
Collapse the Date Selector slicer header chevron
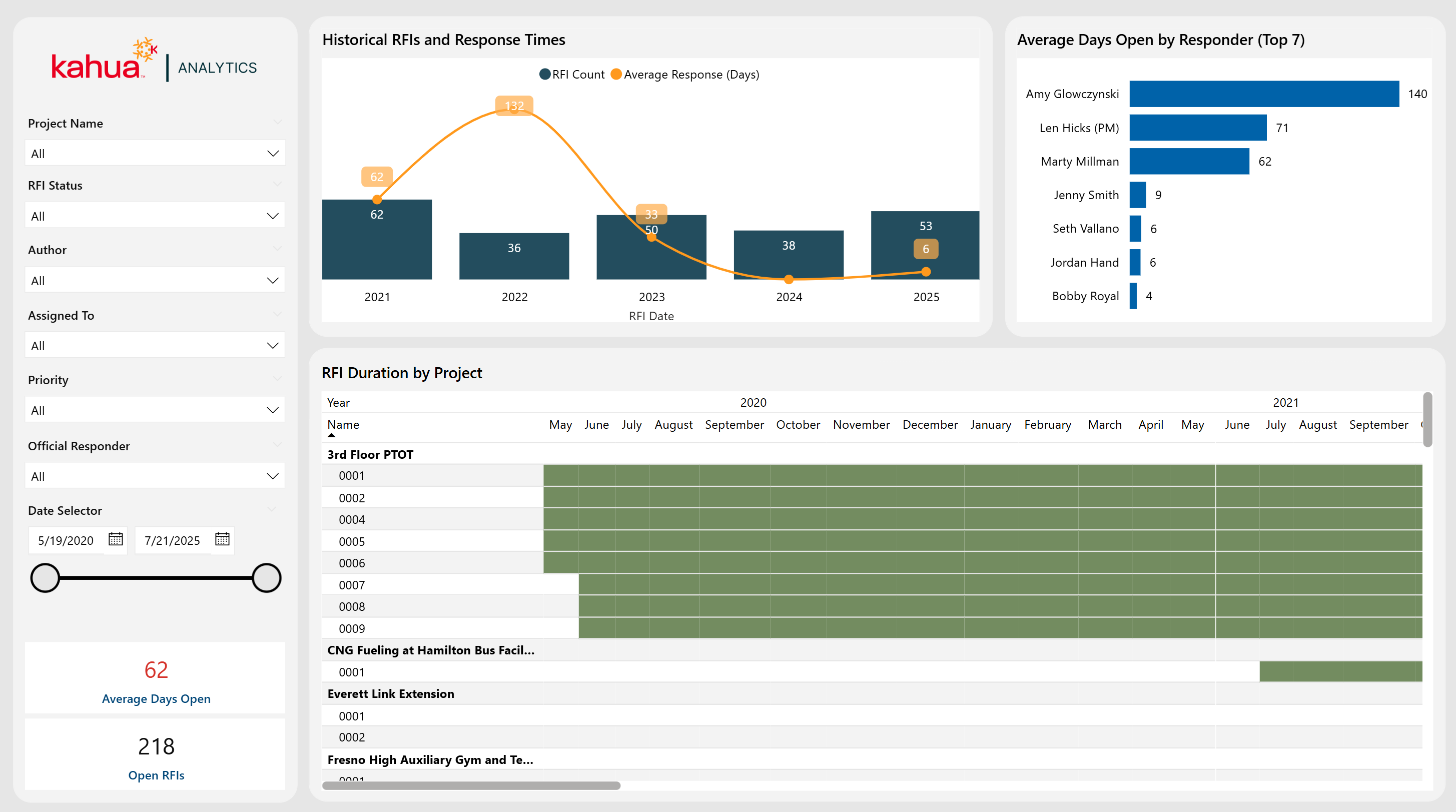[x=272, y=510]
